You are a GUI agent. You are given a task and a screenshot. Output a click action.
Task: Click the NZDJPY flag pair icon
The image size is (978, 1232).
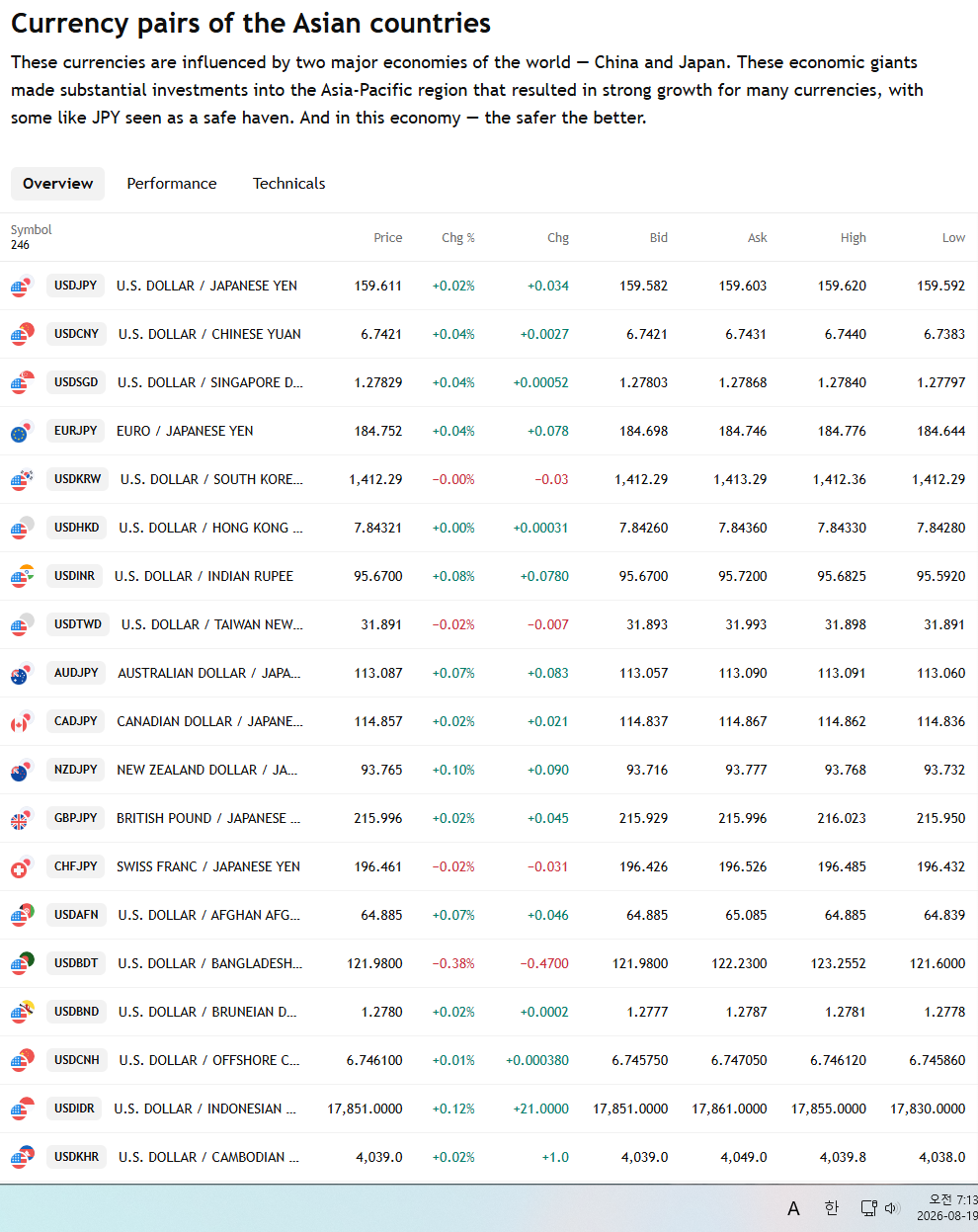coord(22,771)
